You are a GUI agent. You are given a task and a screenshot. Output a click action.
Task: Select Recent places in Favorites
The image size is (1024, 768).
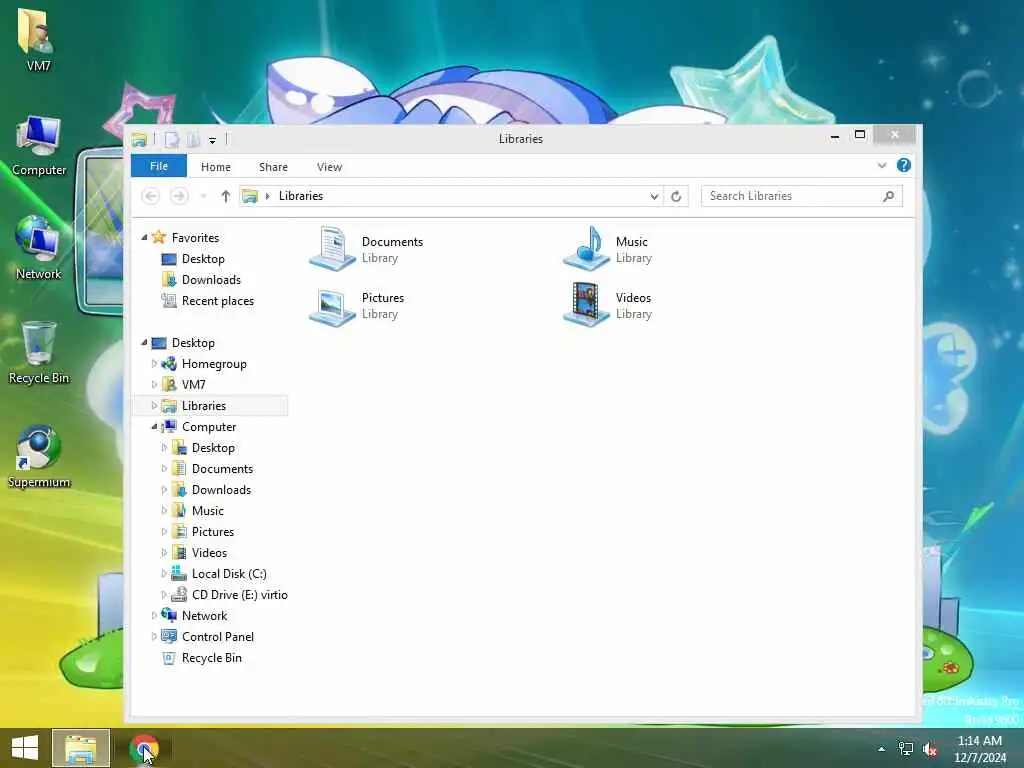[x=217, y=300]
